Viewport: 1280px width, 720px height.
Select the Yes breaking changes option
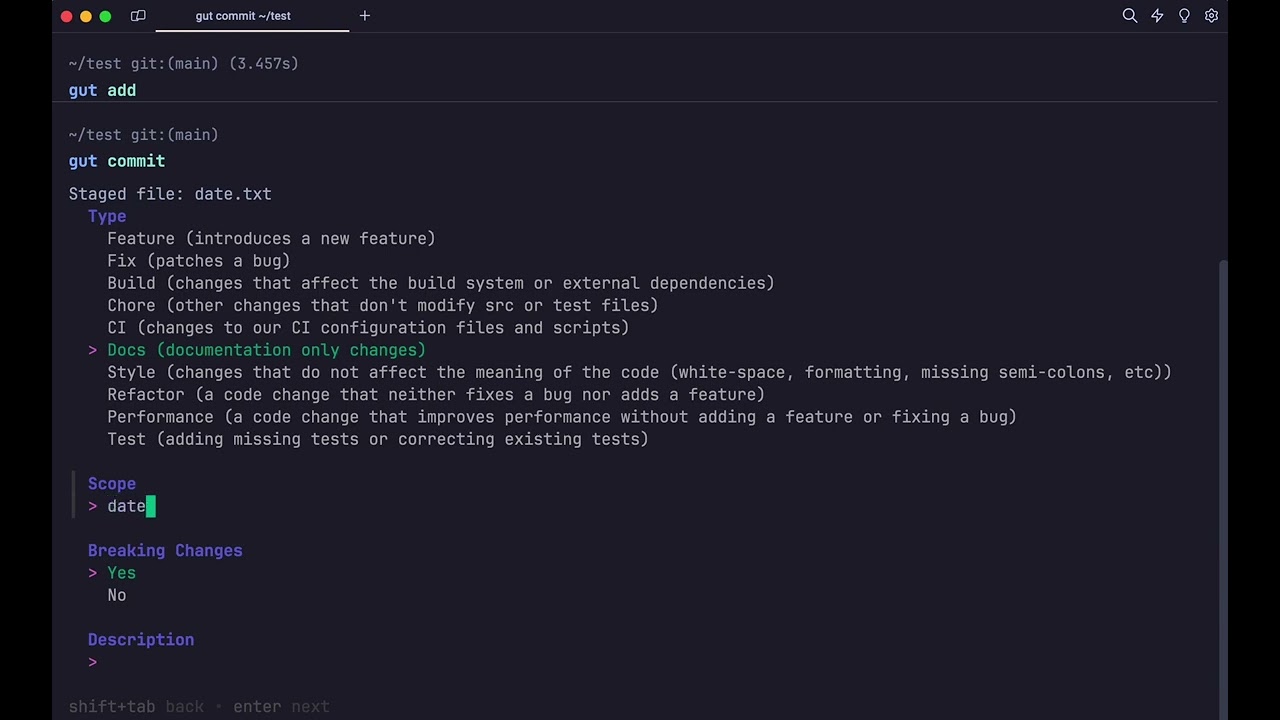click(x=121, y=573)
